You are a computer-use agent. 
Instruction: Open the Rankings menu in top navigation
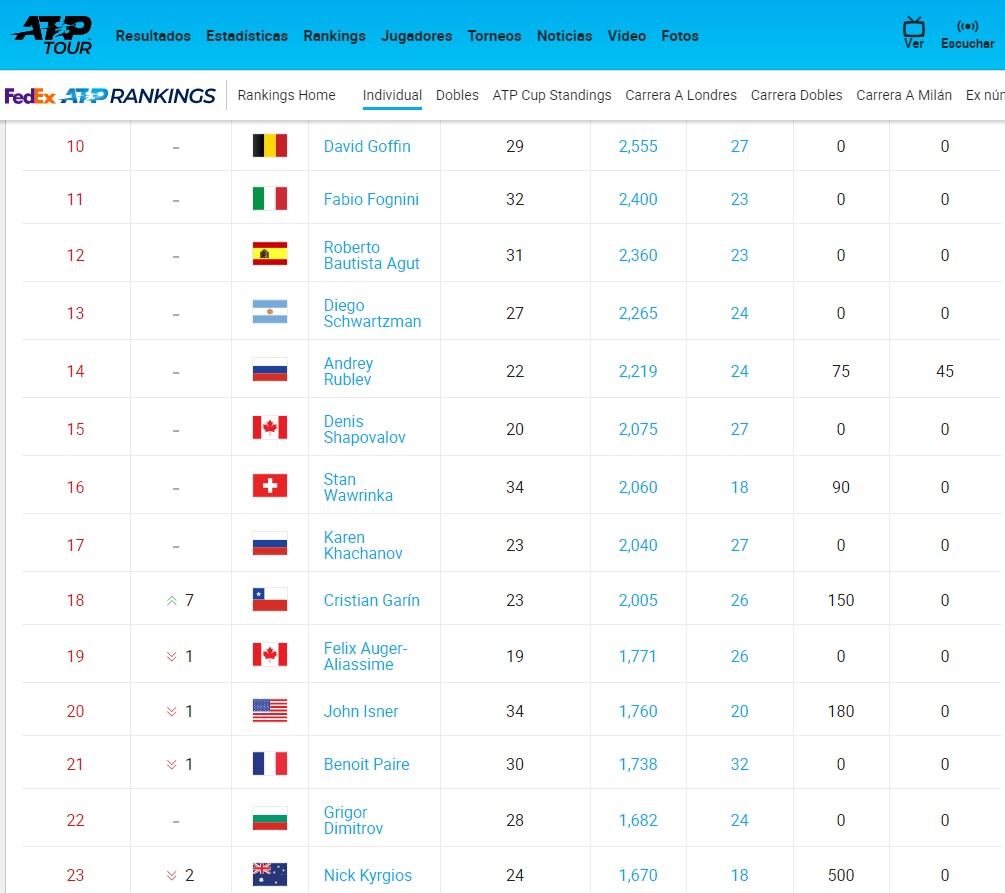(335, 36)
